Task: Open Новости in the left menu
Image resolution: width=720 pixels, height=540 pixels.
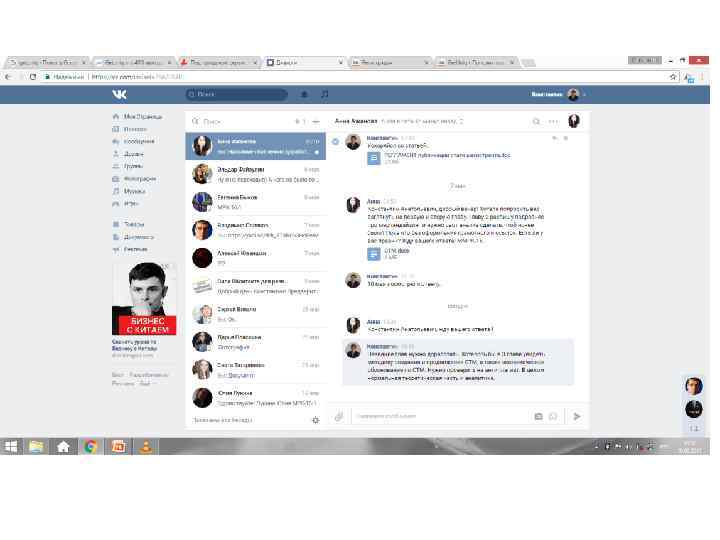Action: pyautogui.click(x=135, y=129)
